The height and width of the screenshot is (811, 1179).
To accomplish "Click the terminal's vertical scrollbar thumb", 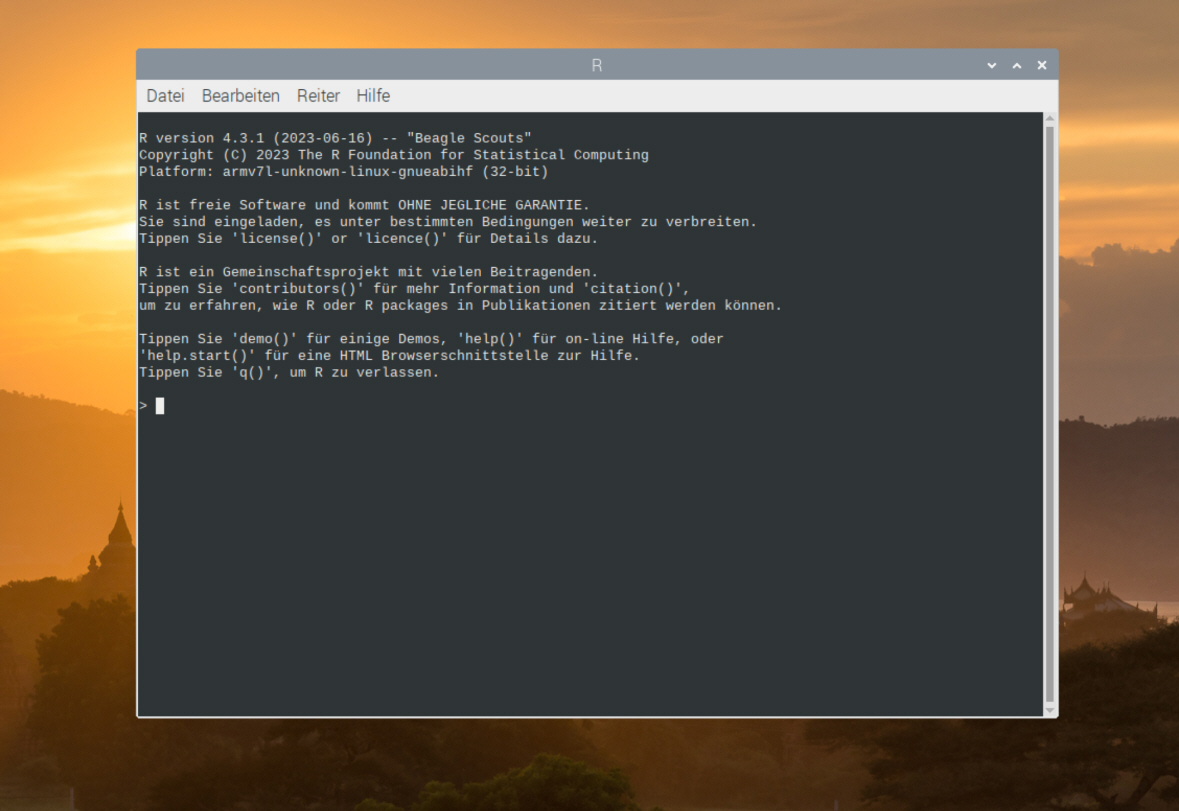I will (x=1049, y=410).
